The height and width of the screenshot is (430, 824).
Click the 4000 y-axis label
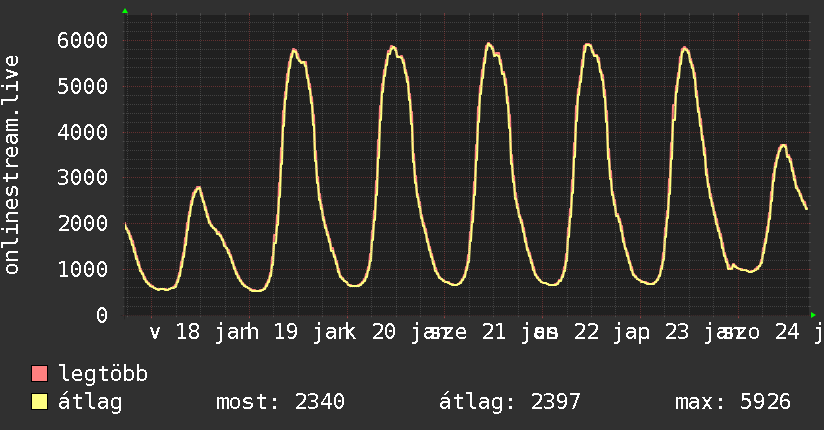pos(83,132)
